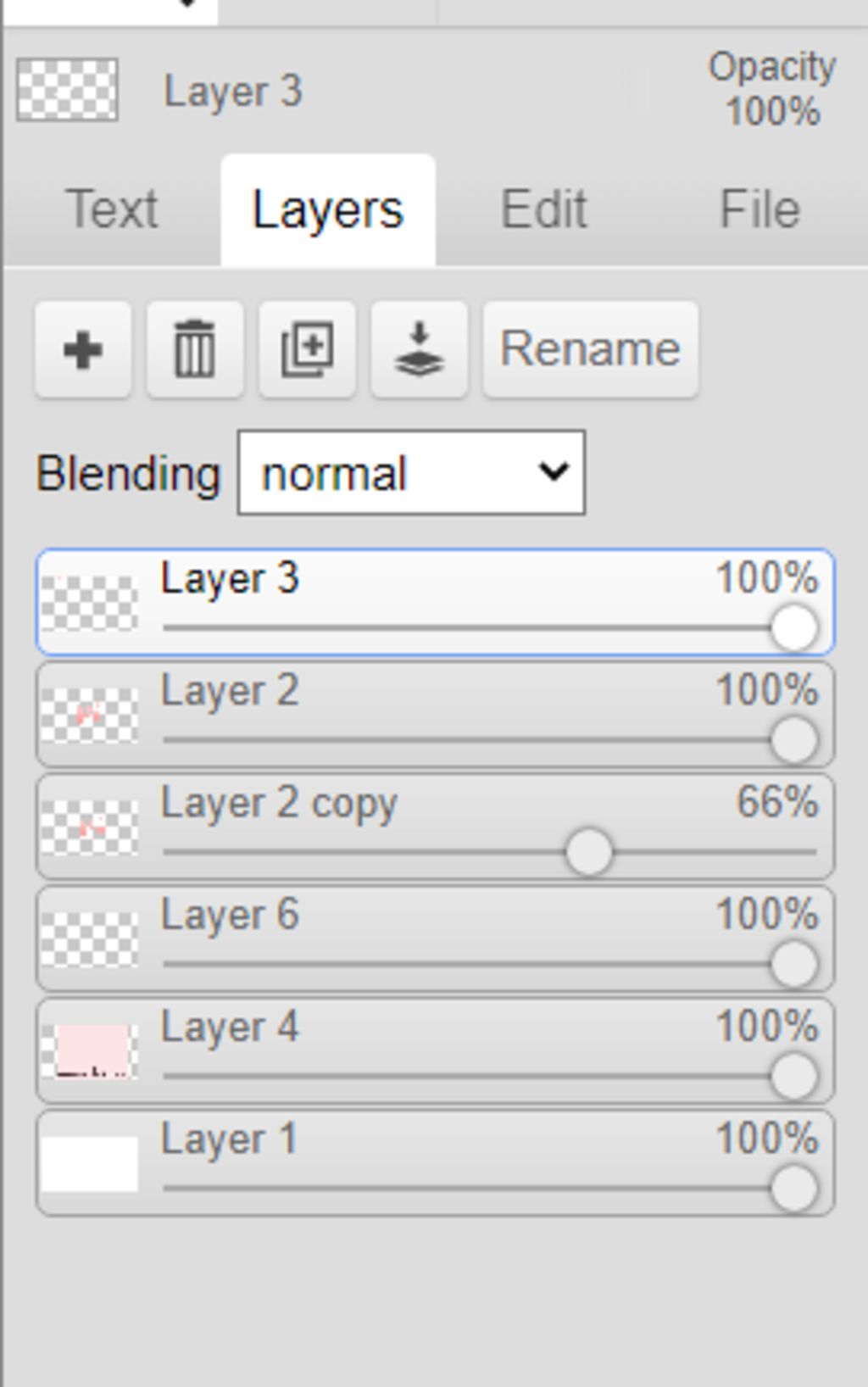Open the Edit tab
868x1387 pixels.
pyautogui.click(x=543, y=209)
